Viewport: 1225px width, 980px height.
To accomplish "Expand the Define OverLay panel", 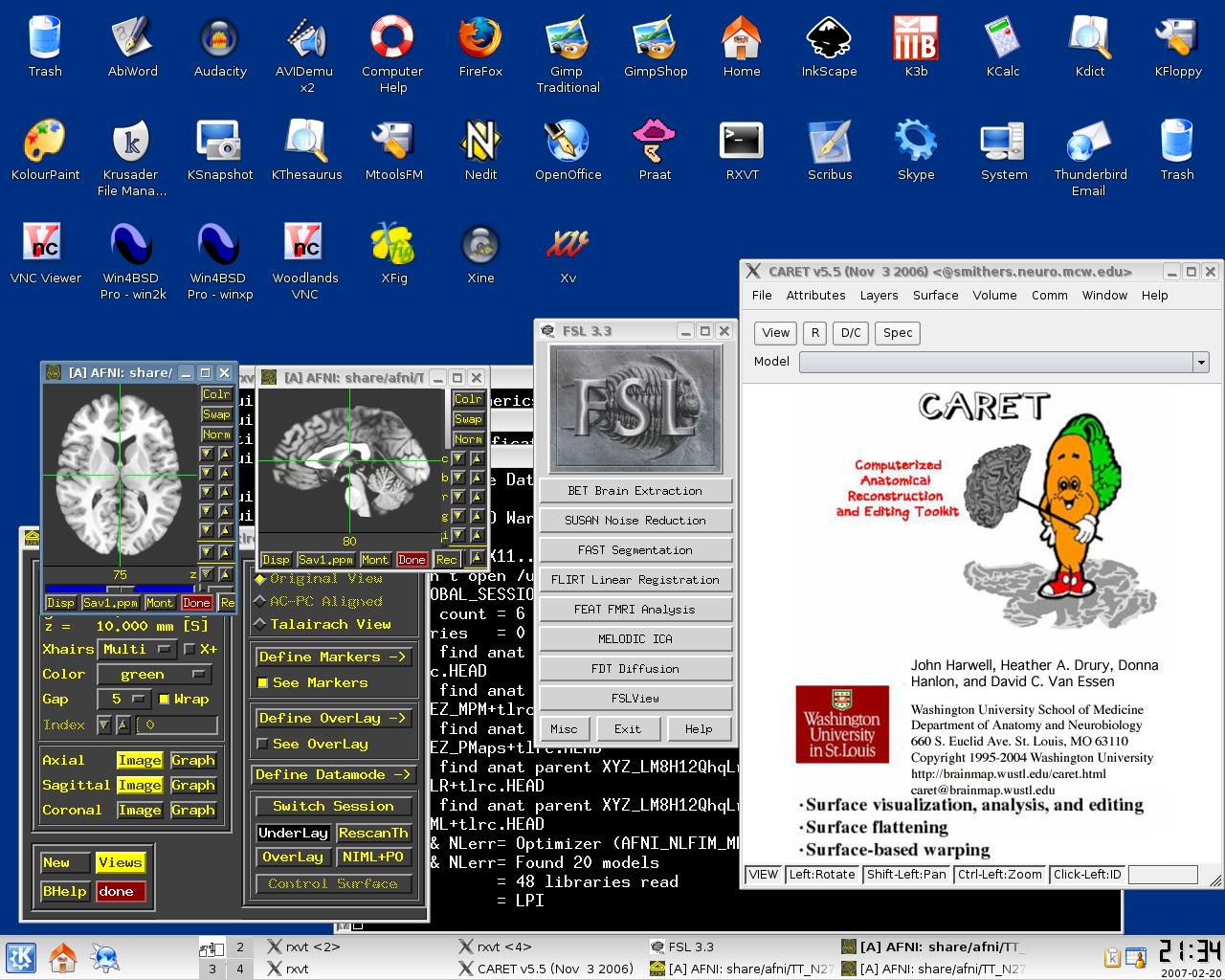I will point(333,718).
